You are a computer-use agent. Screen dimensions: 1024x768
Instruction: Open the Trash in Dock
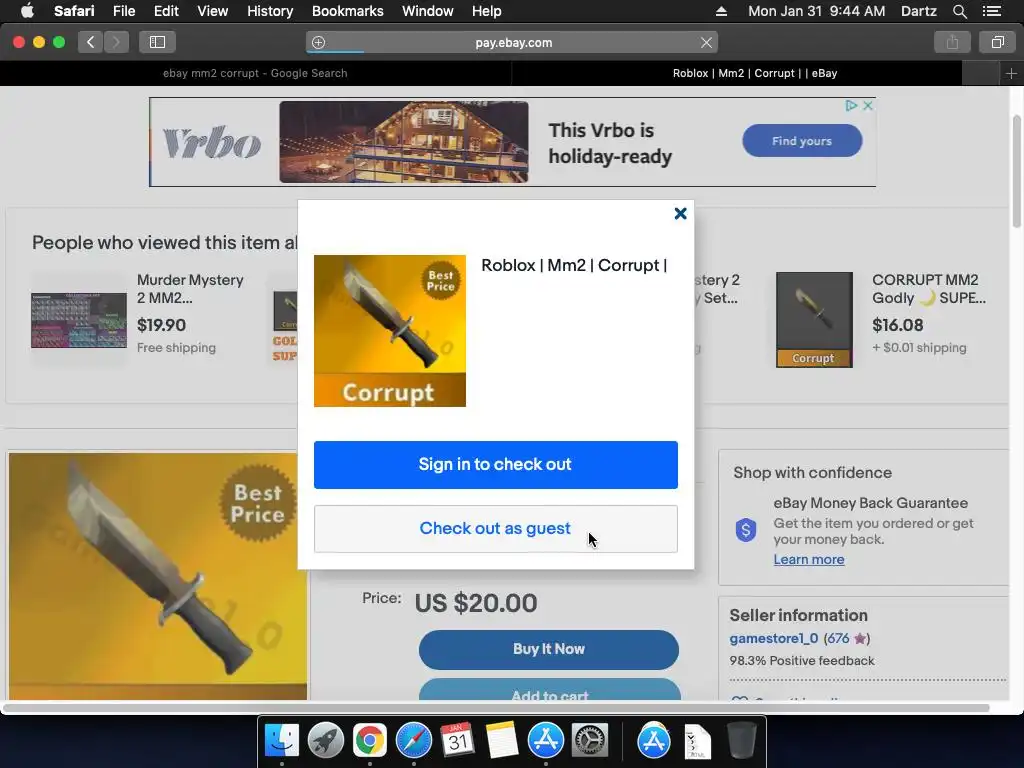pyautogui.click(x=741, y=740)
